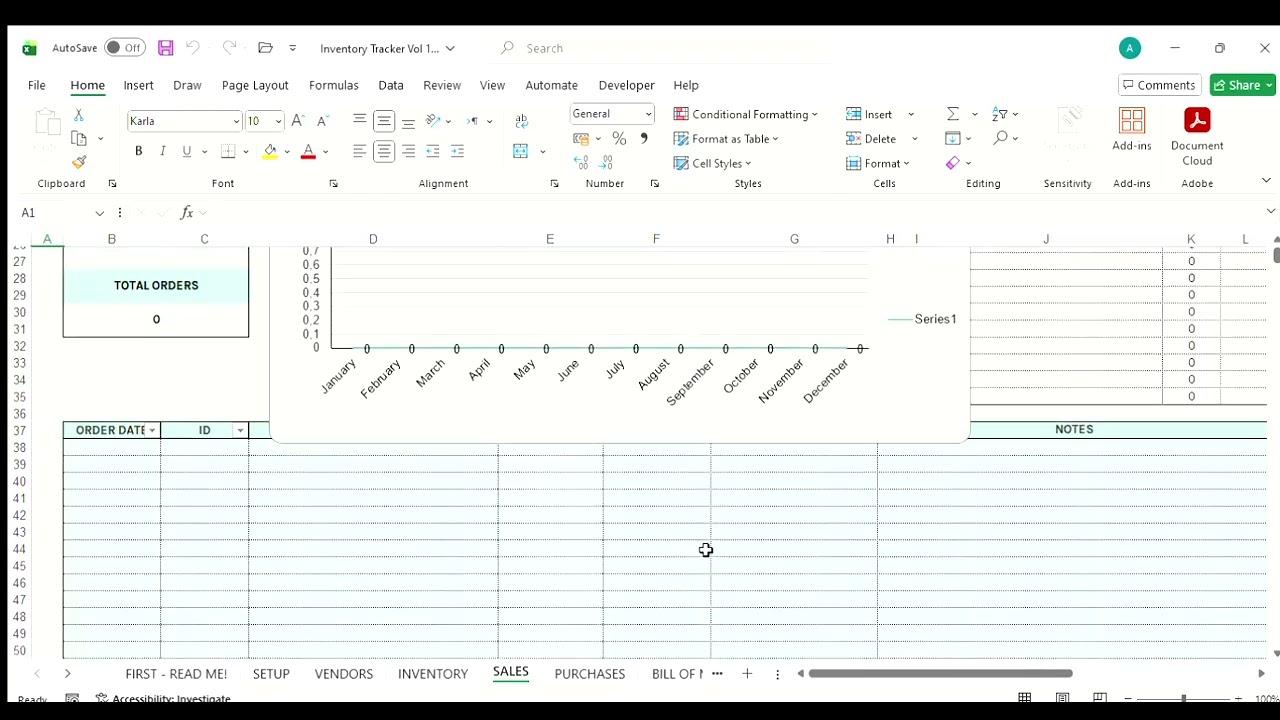Click Delete cells button
Screen dimensions: 1280x720
point(871,139)
